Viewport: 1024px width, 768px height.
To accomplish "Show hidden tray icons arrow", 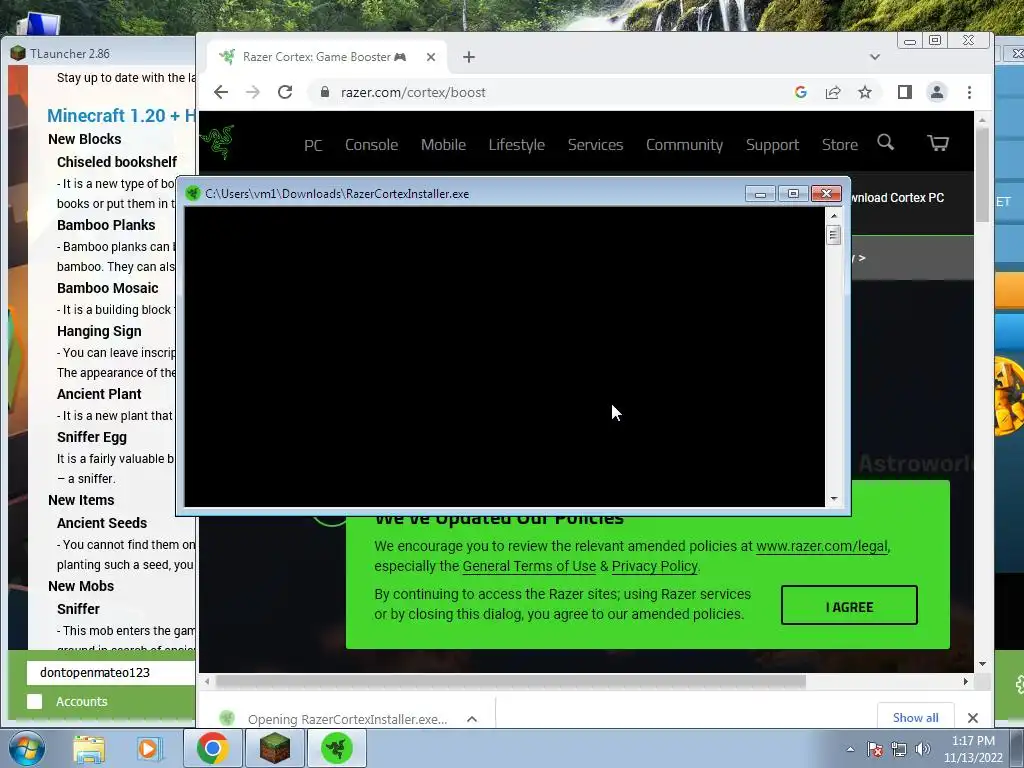I will pyautogui.click(x=850, y=749).
